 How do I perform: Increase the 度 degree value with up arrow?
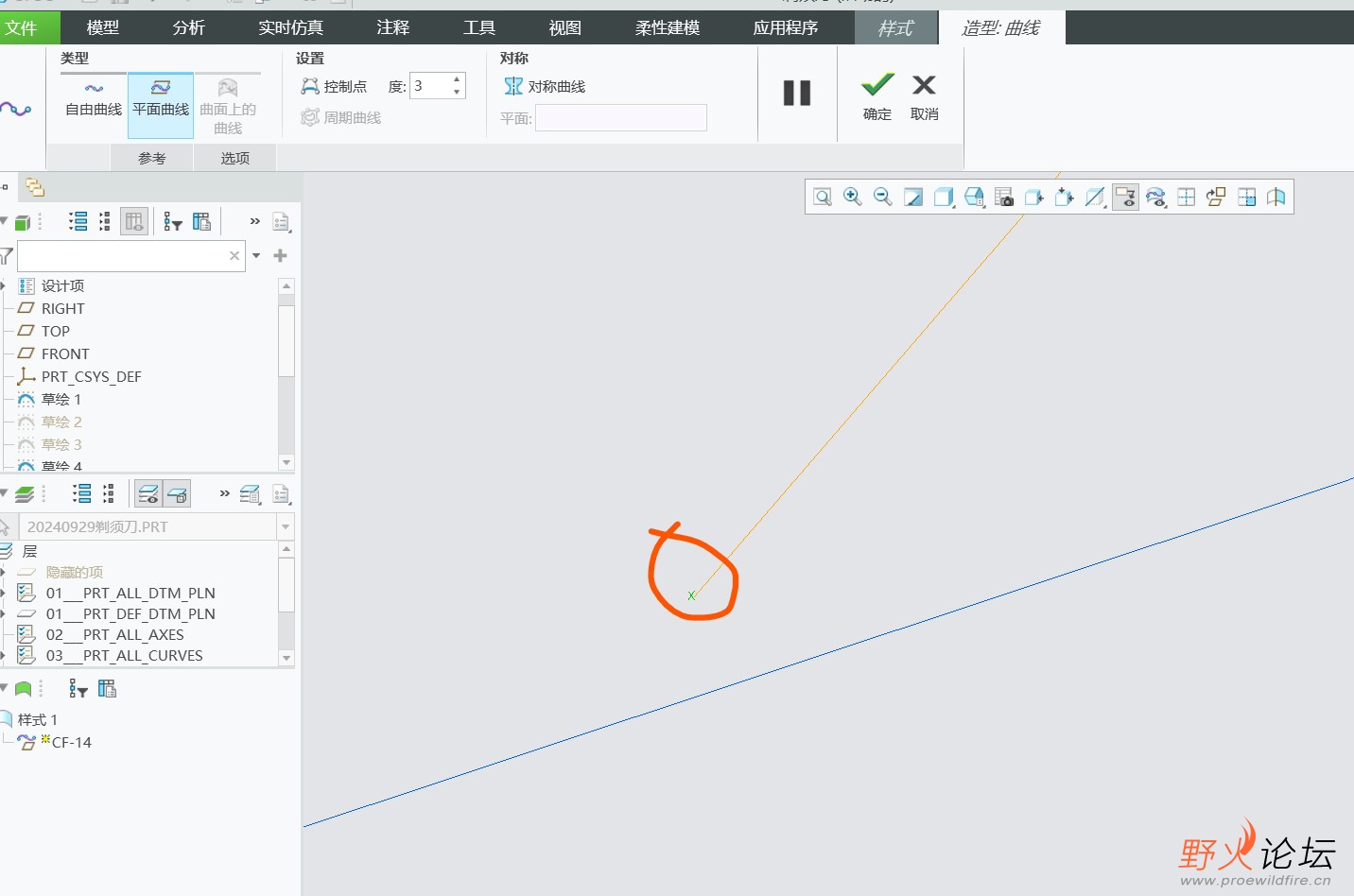pyautogui.click(x=457, y=79)
